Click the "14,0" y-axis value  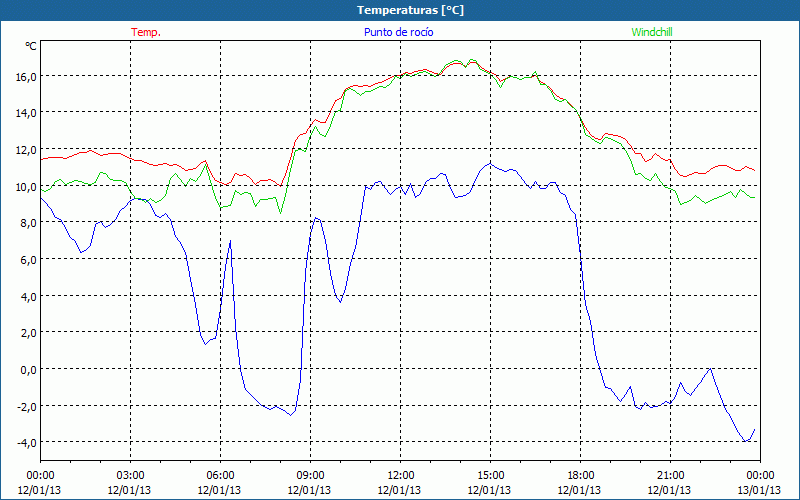(26, 113)
